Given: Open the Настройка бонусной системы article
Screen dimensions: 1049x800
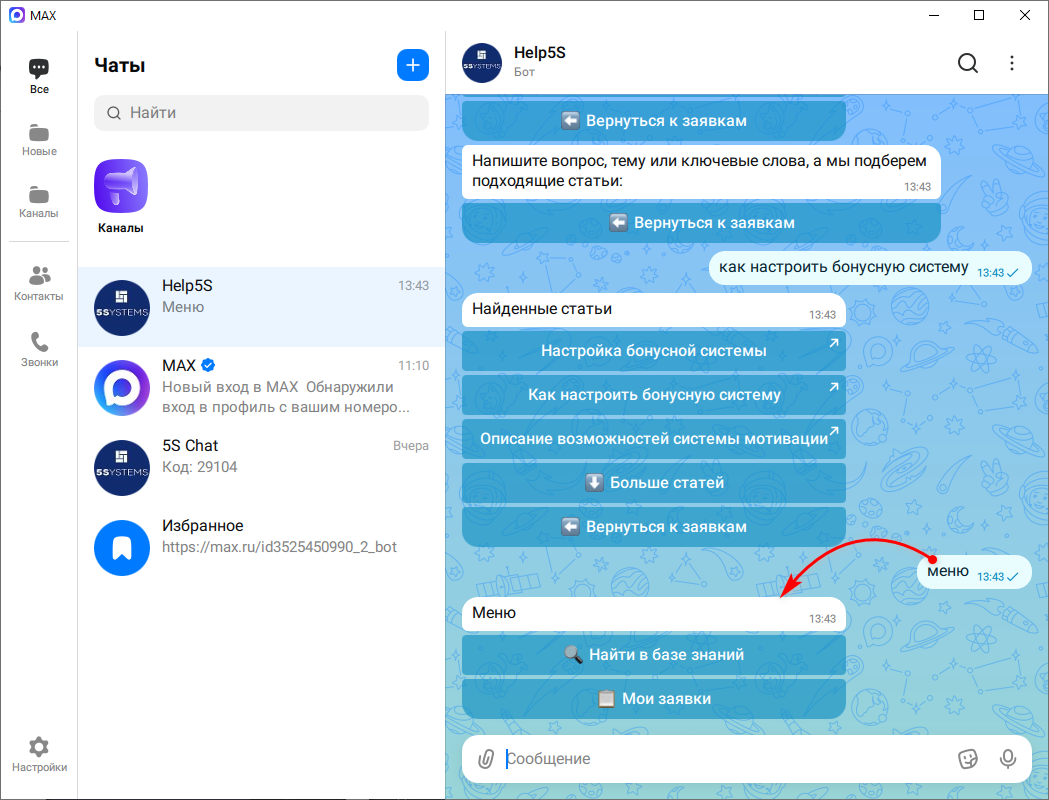Looking at the screenshot, I should click(x=654, y=351).
